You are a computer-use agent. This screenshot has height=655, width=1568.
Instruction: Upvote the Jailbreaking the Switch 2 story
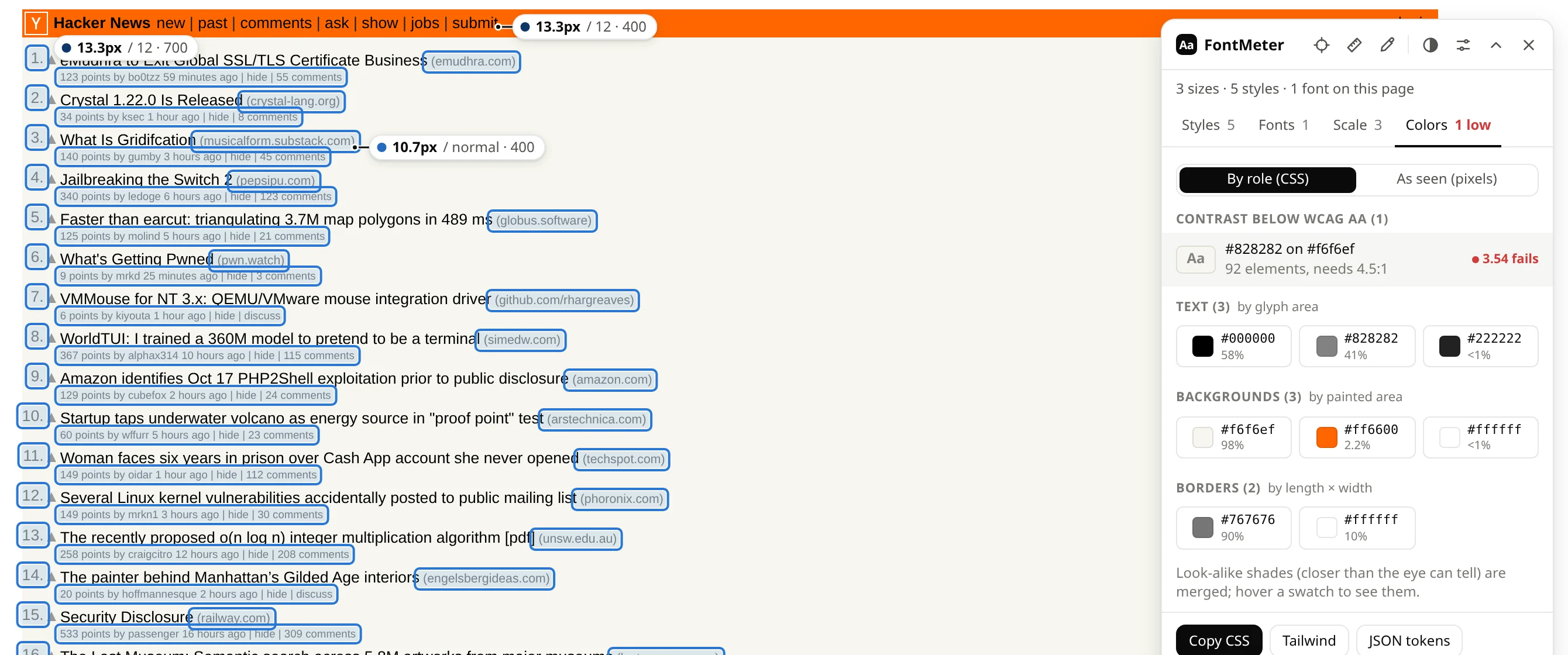[52, 180]
